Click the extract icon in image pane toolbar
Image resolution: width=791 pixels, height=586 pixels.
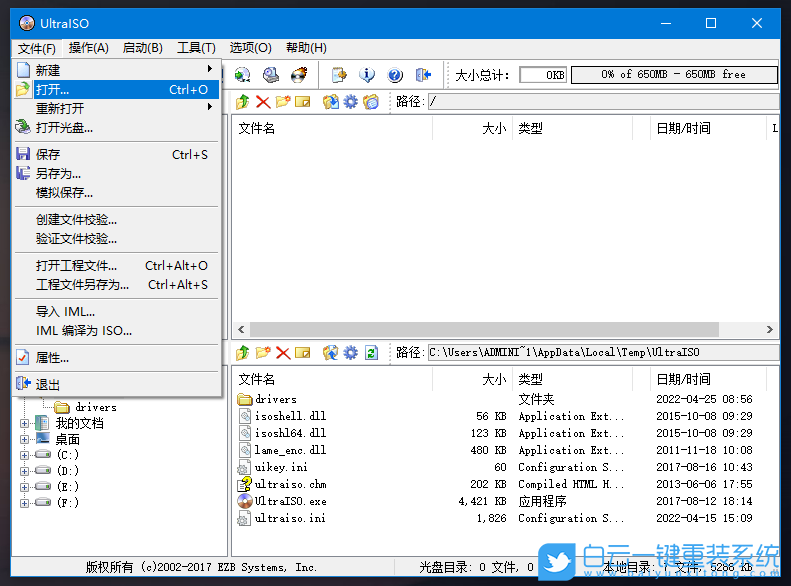331,102
